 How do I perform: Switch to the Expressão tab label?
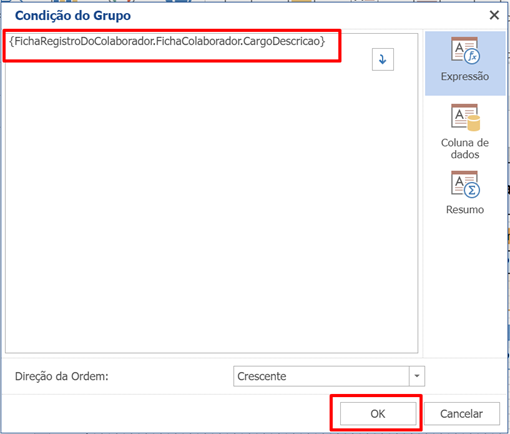[465, 76]
